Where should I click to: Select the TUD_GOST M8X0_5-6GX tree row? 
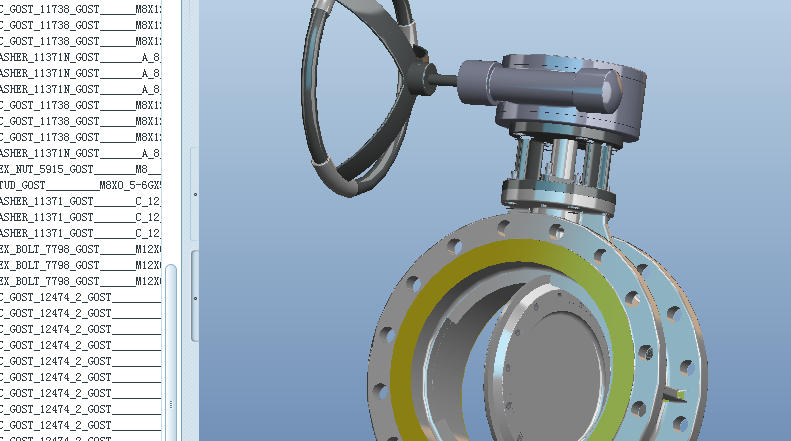(x=80, y=185)
